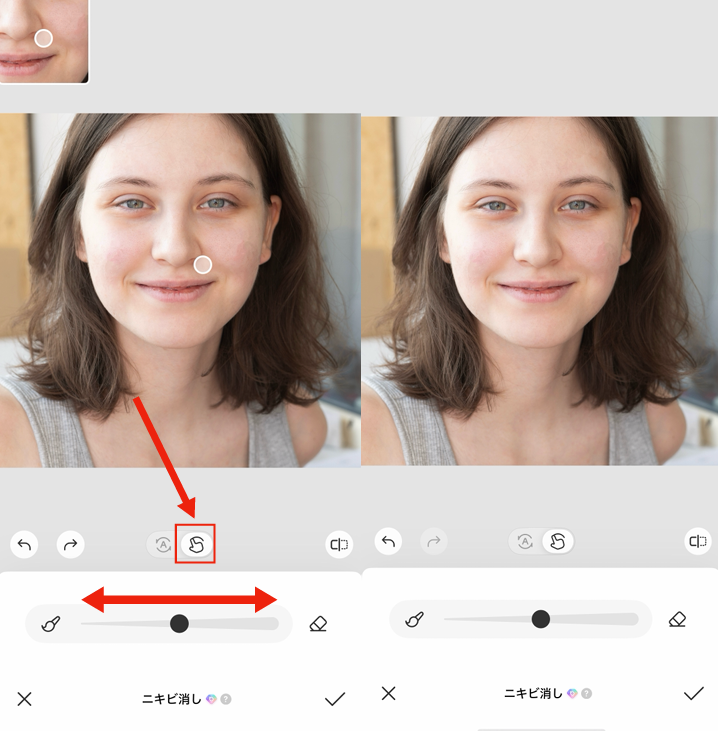Open the help icon beside ニキビ消し on the left screen

[x=226, y=699]
